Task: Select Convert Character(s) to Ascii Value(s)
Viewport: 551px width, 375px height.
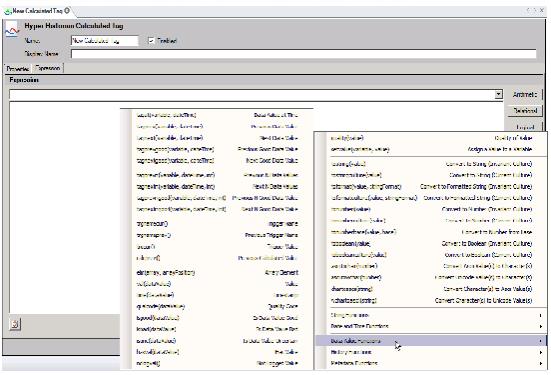Action: click(431, 289)
